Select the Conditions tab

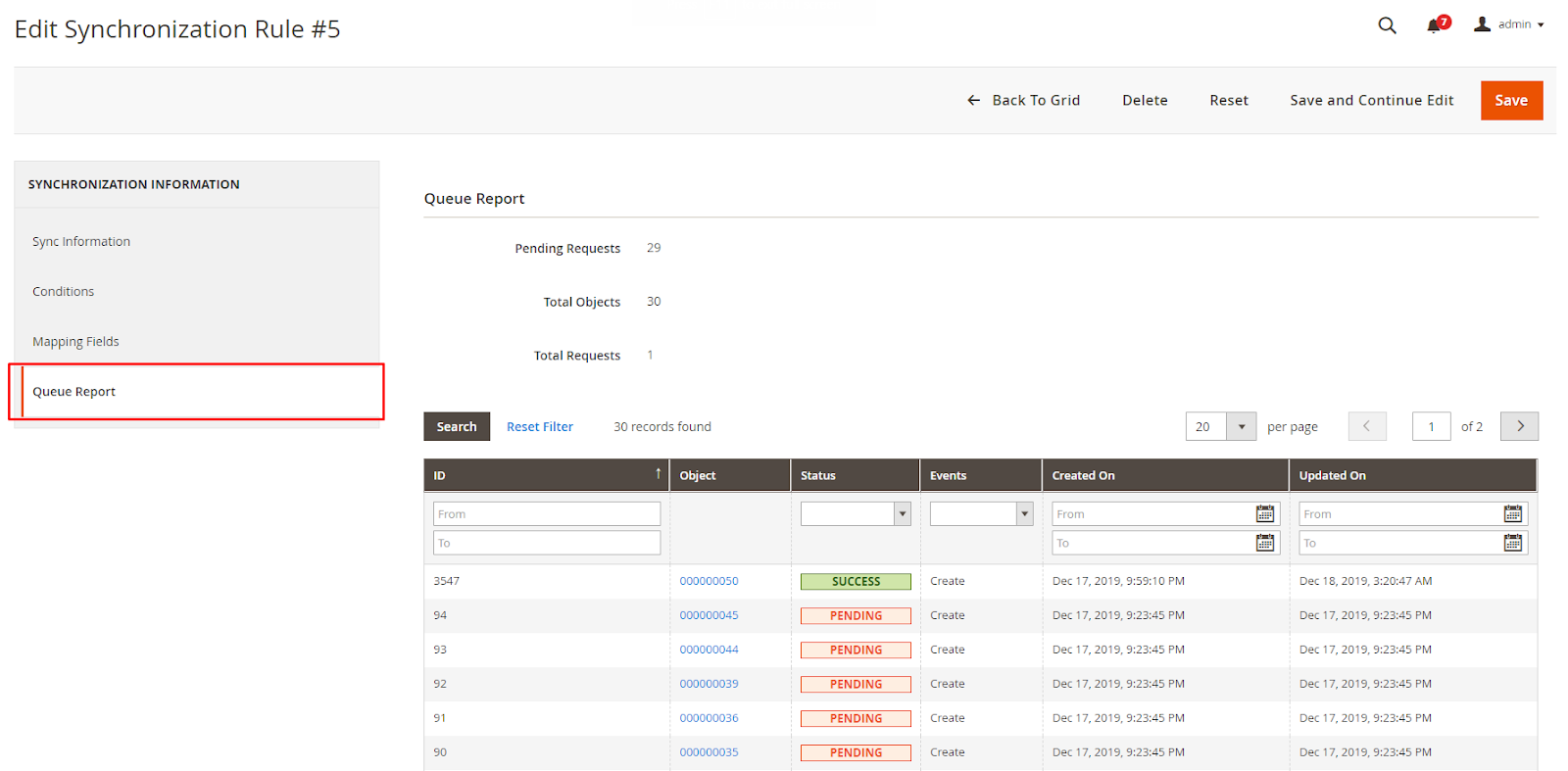coord(64,292)
